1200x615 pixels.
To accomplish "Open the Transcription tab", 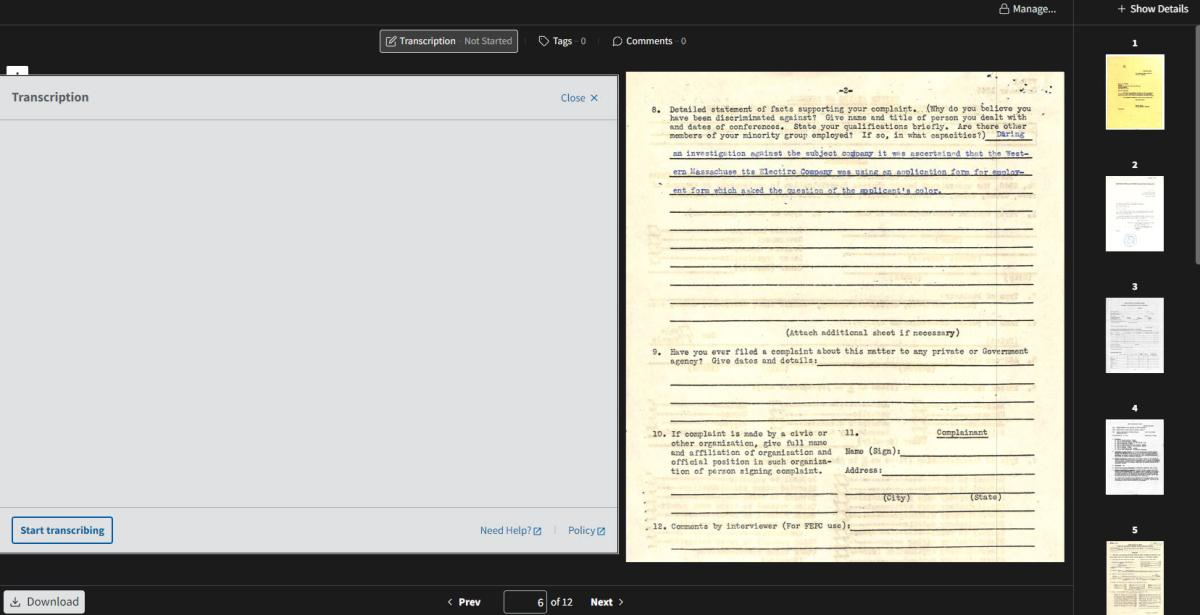I will click(x=448, y=41).
